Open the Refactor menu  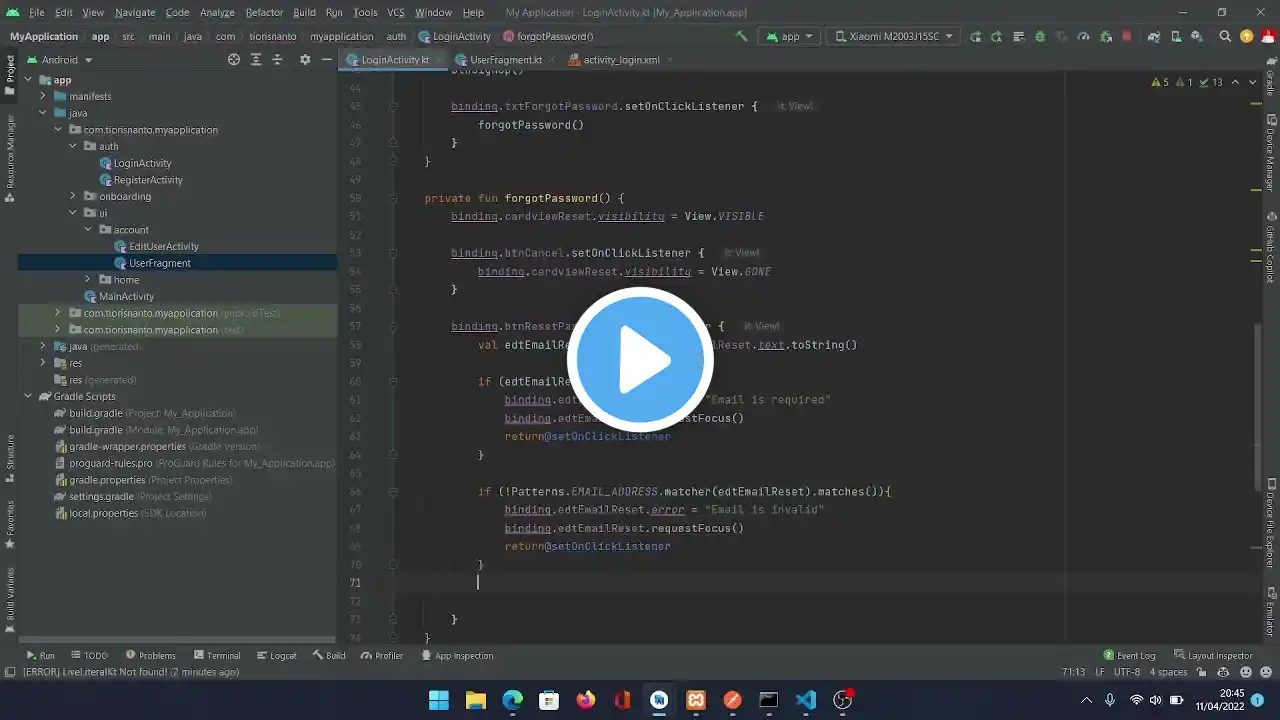(264, 12)
